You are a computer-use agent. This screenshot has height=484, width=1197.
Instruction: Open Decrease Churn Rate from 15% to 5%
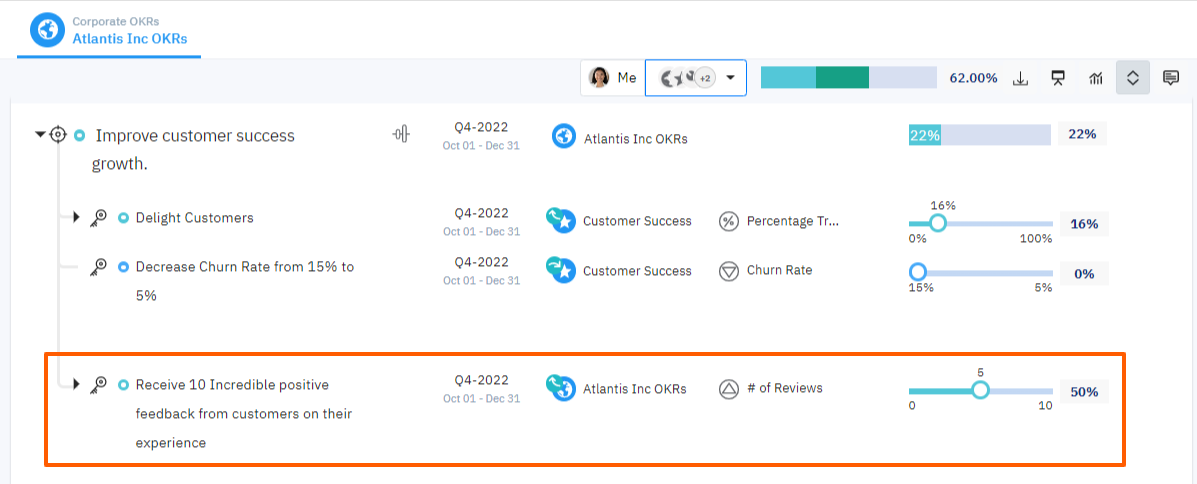click(x=245, y=281)
